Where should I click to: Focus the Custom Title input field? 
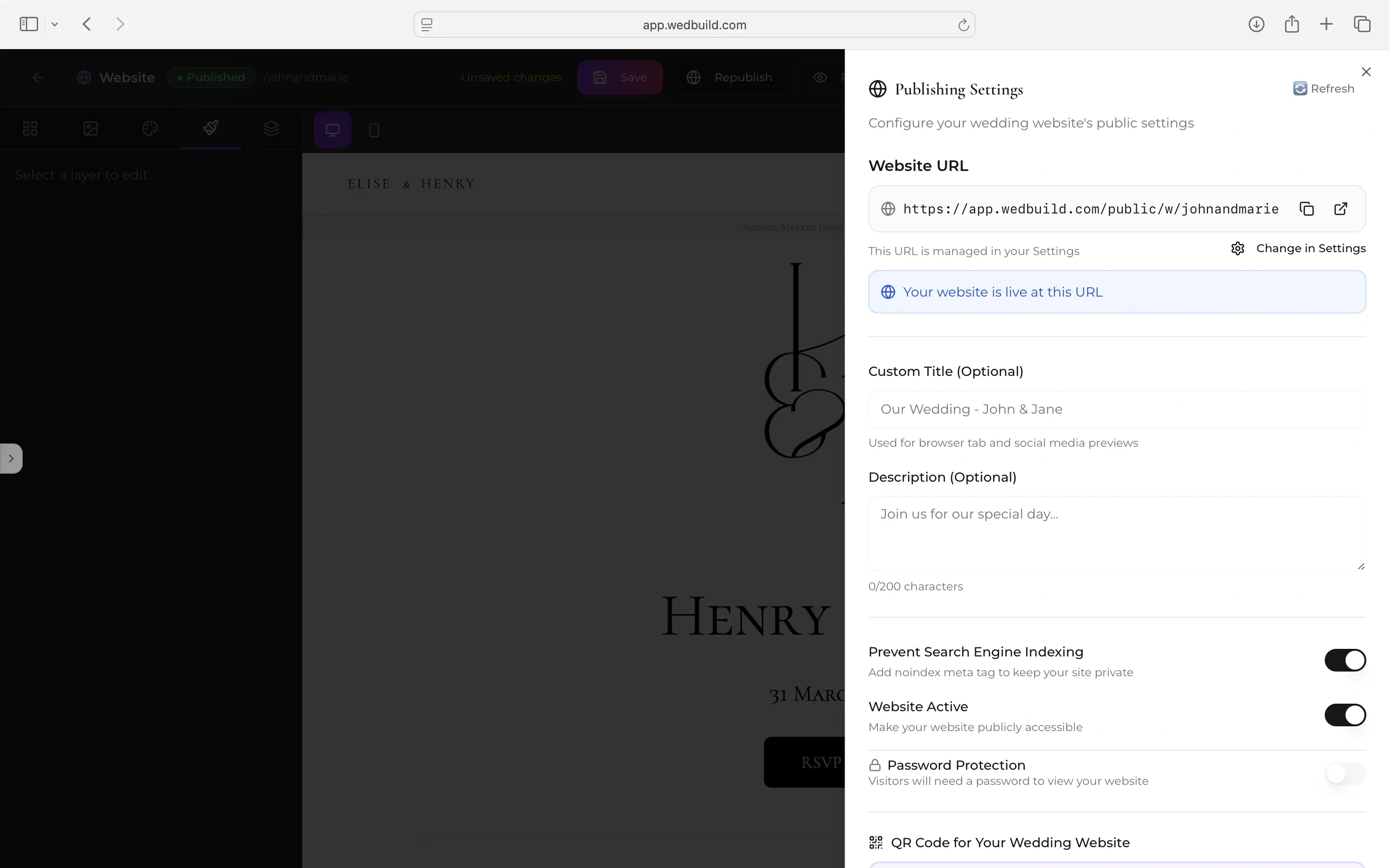[x=1116, y=409]
